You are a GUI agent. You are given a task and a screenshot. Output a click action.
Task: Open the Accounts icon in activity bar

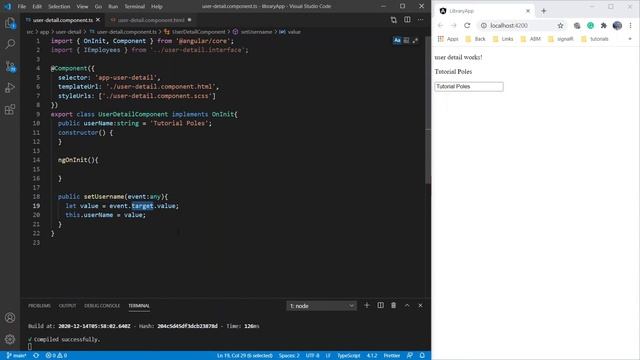[10, 318]
